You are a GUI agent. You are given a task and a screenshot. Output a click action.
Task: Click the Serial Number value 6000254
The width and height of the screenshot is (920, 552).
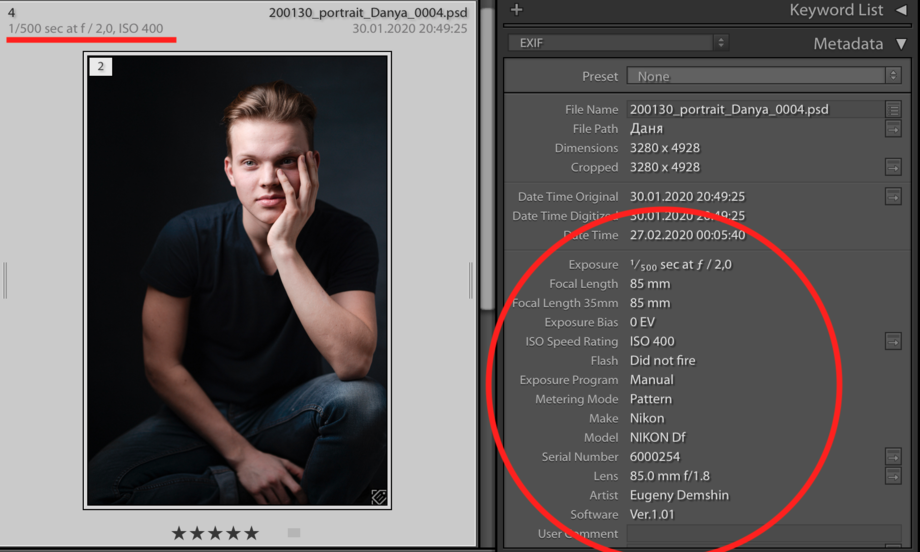pos(655,456)
